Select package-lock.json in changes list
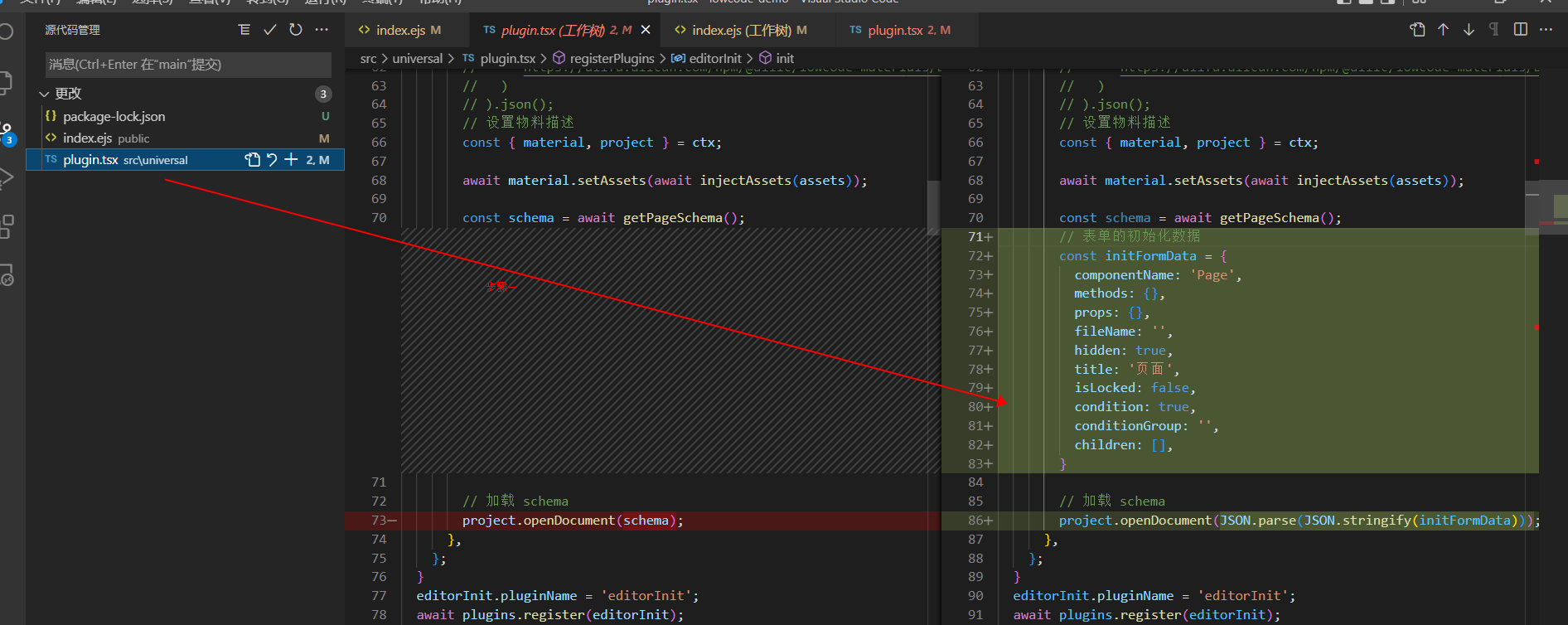Viewport: 1568px width, 625px height. [185, 117]
